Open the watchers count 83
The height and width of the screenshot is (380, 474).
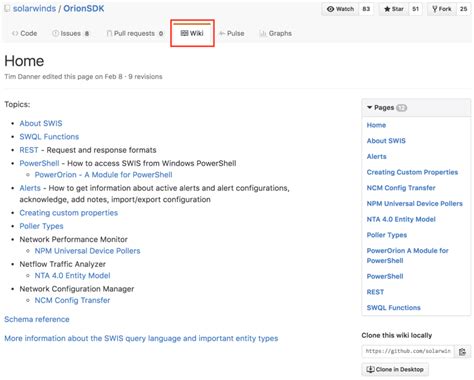366,9
